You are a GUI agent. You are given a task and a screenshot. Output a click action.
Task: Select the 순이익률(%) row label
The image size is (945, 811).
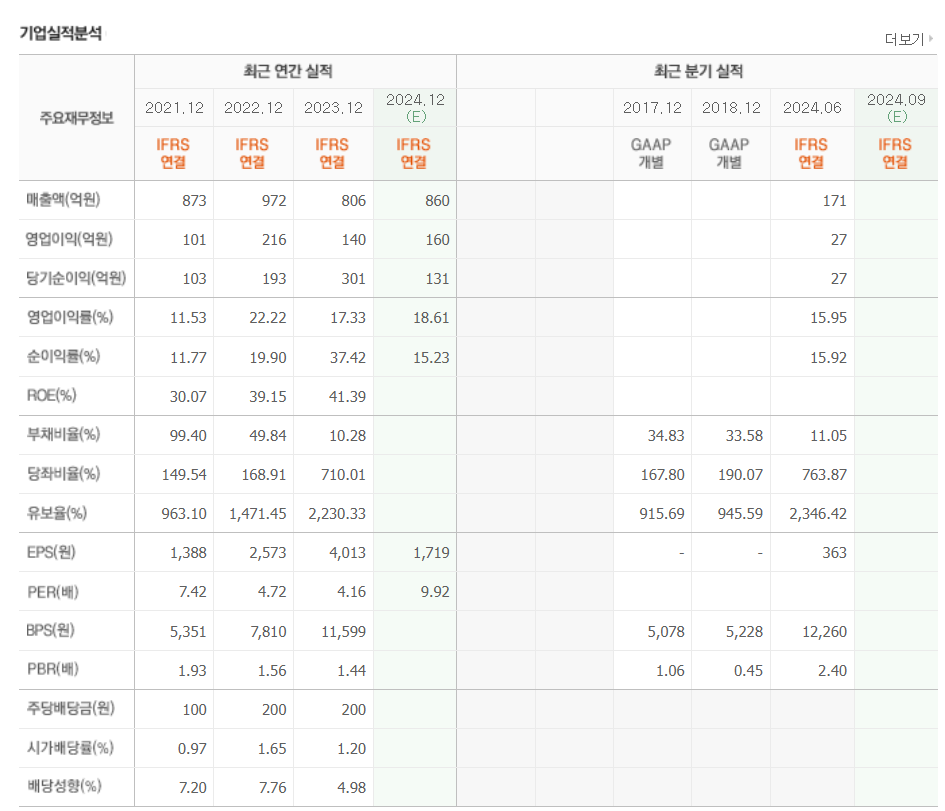point(63,357)
